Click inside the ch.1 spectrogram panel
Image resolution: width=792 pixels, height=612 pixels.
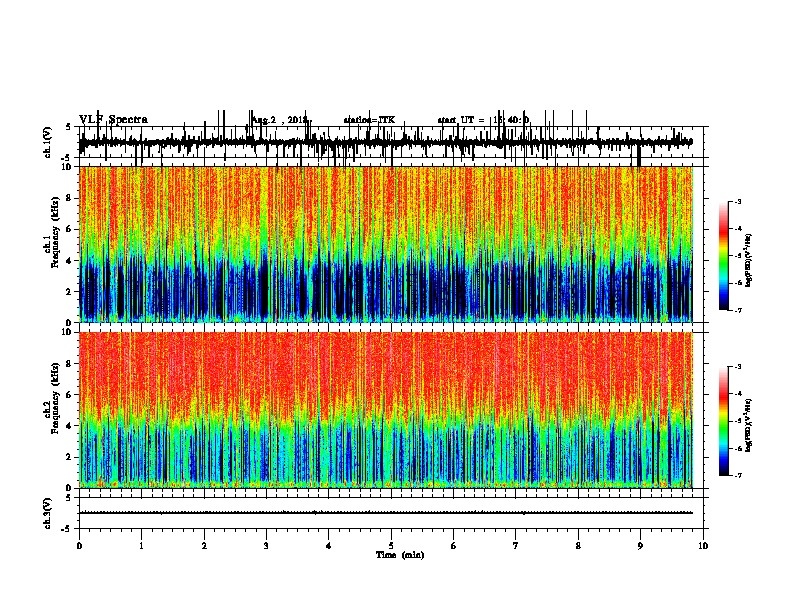[x=386, y=244]
